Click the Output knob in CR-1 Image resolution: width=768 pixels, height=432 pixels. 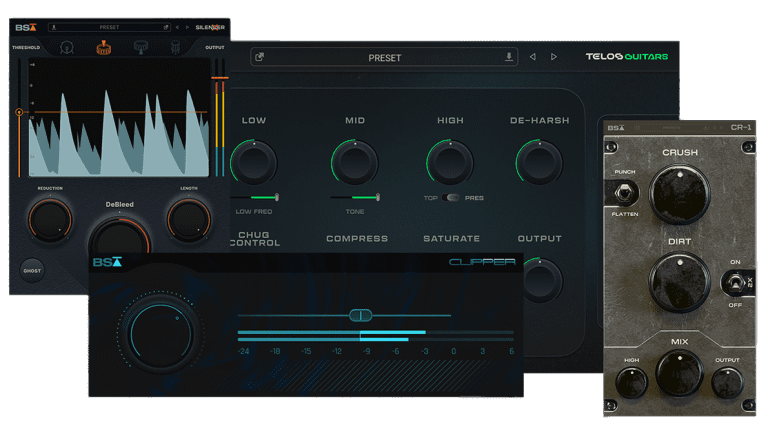727,383
